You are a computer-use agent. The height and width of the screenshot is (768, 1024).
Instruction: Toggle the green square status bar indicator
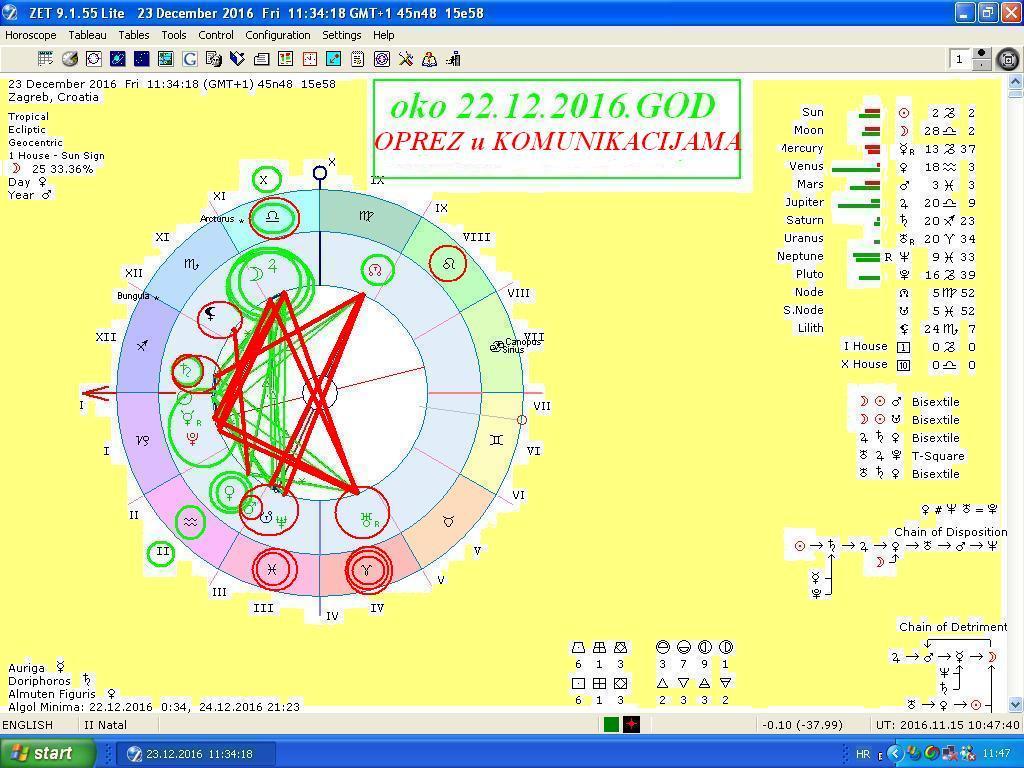coord(611,725)
